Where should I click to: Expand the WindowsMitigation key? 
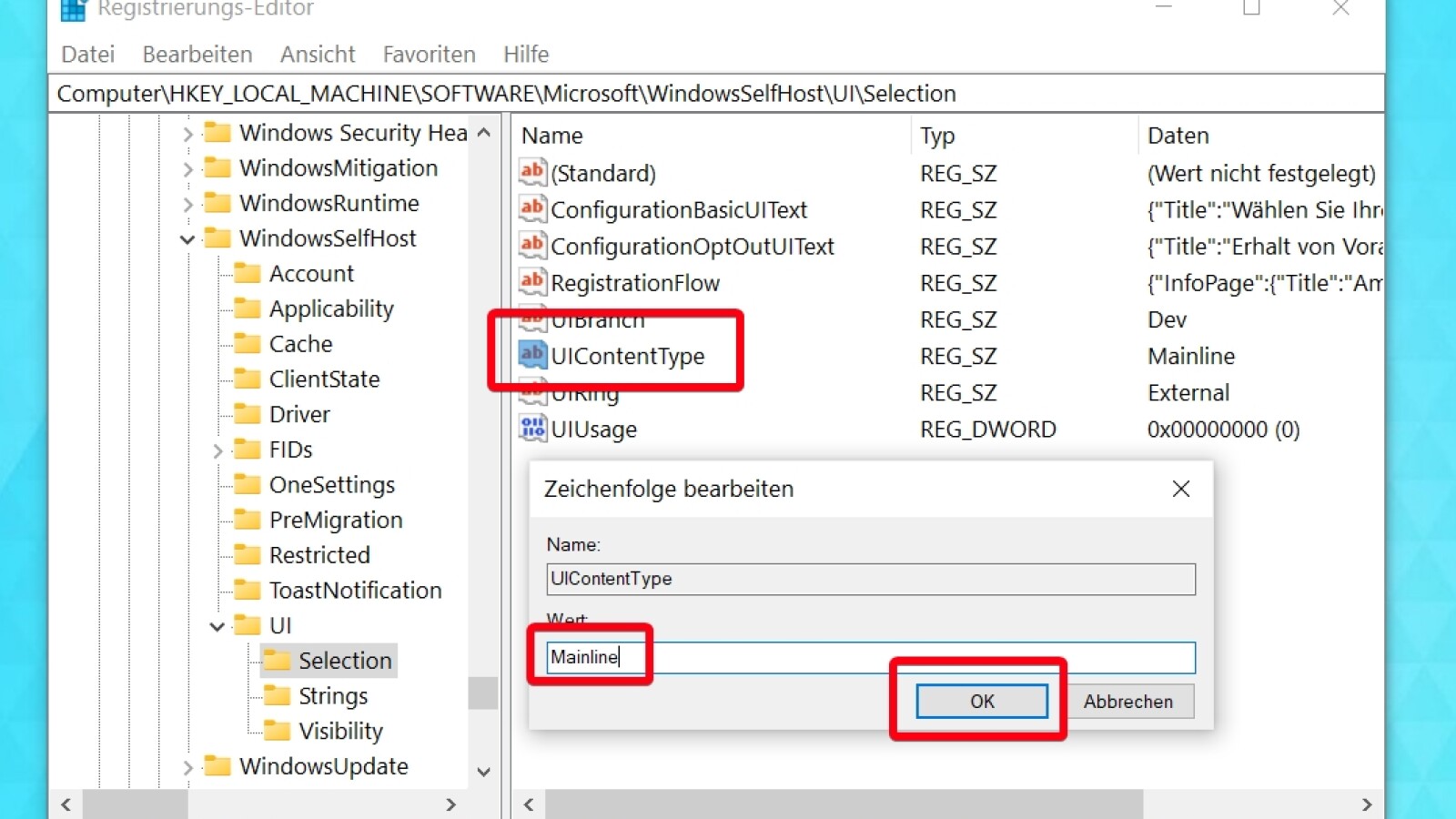187,169
